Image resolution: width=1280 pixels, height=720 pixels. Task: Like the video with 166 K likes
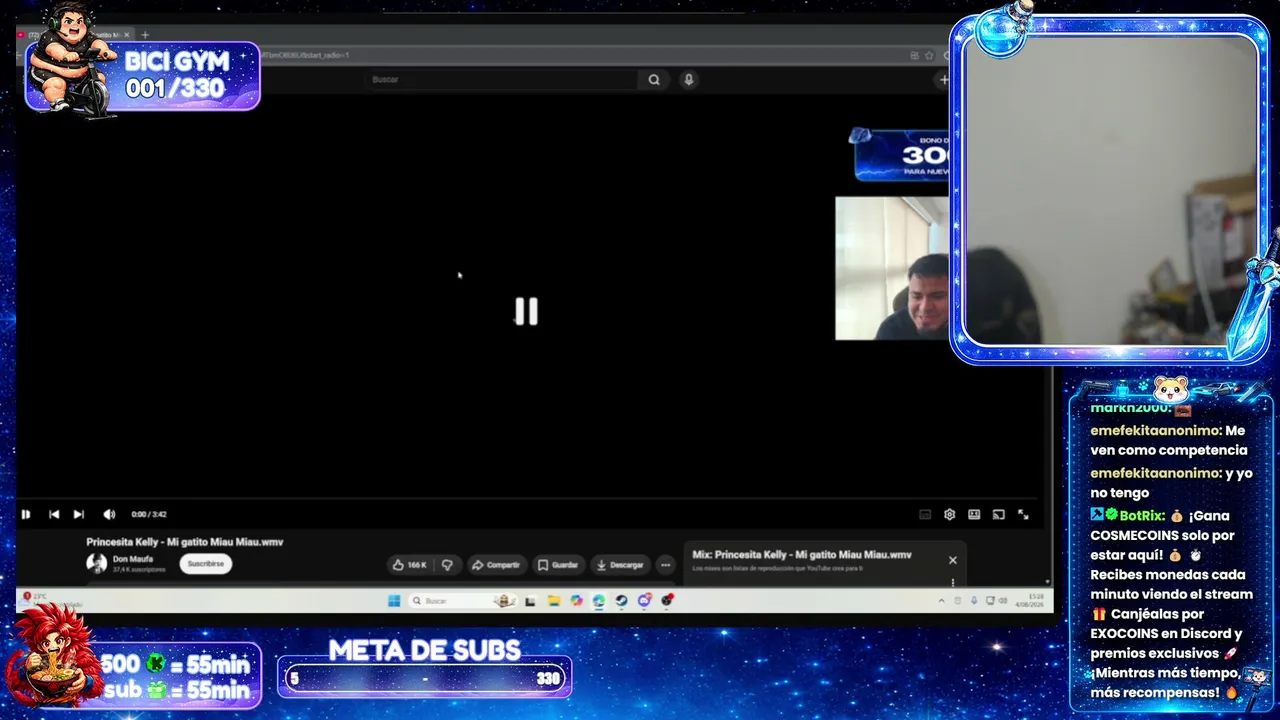pos(409,565)
